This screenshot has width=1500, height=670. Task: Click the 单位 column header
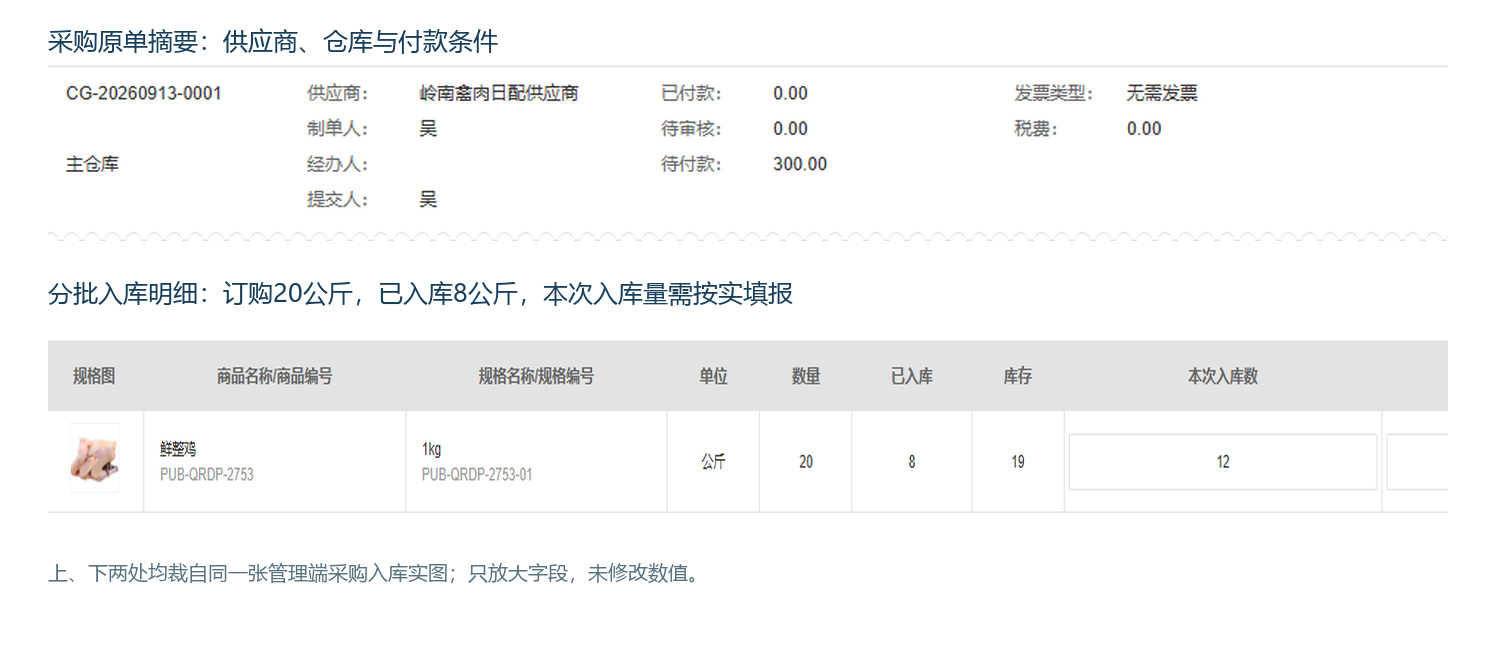pyautogui.click(x=713, y=376)
